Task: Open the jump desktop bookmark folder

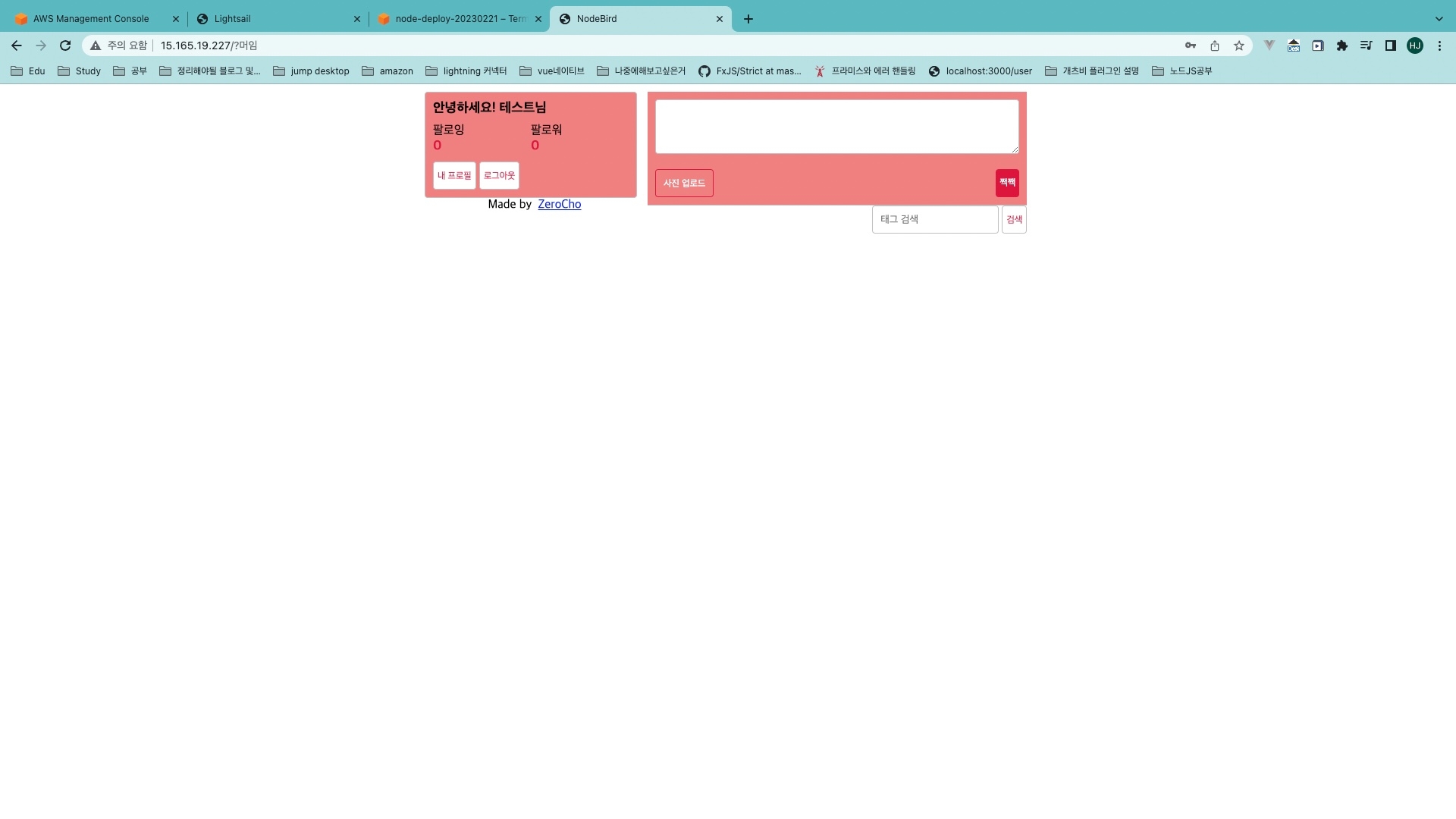Action: coord(312,71)
